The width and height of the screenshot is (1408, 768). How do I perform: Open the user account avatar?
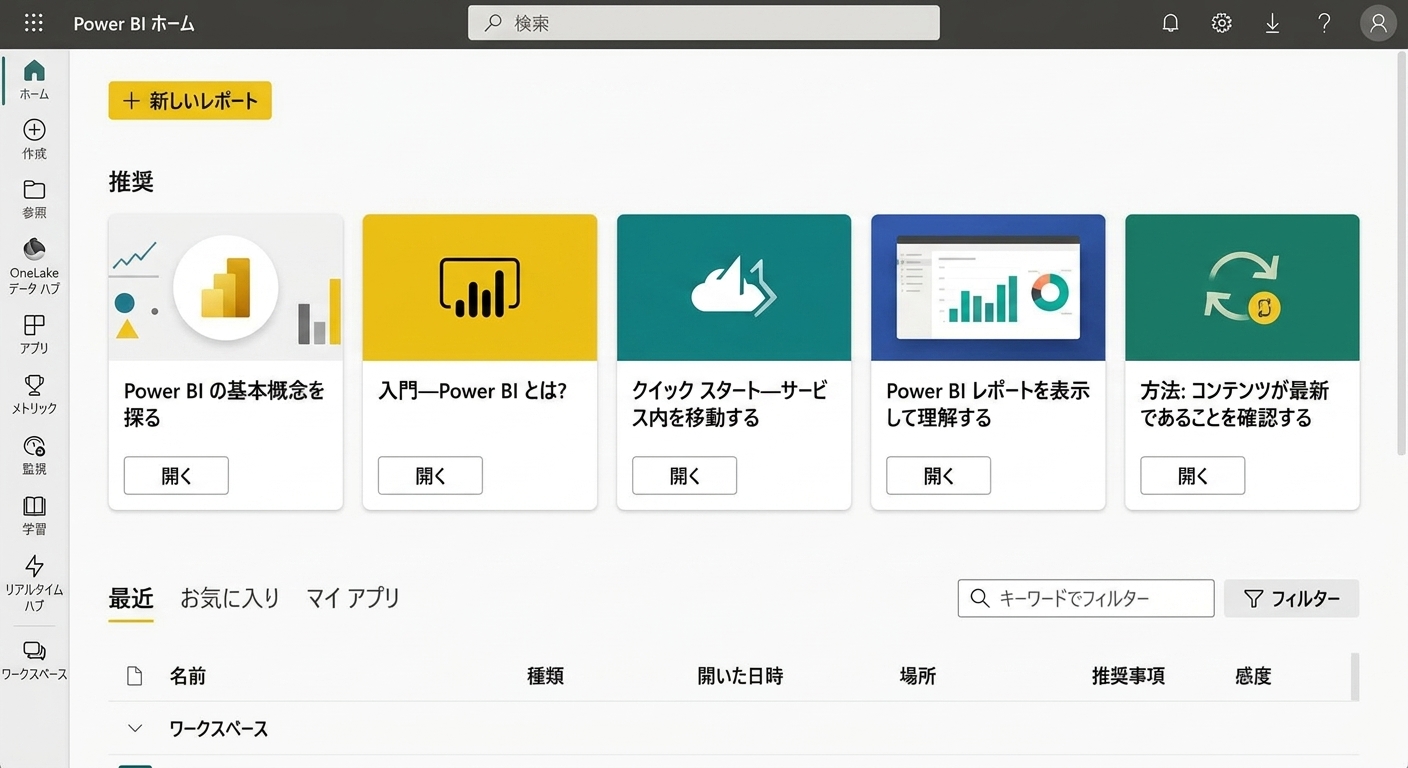pos(1378,23)
